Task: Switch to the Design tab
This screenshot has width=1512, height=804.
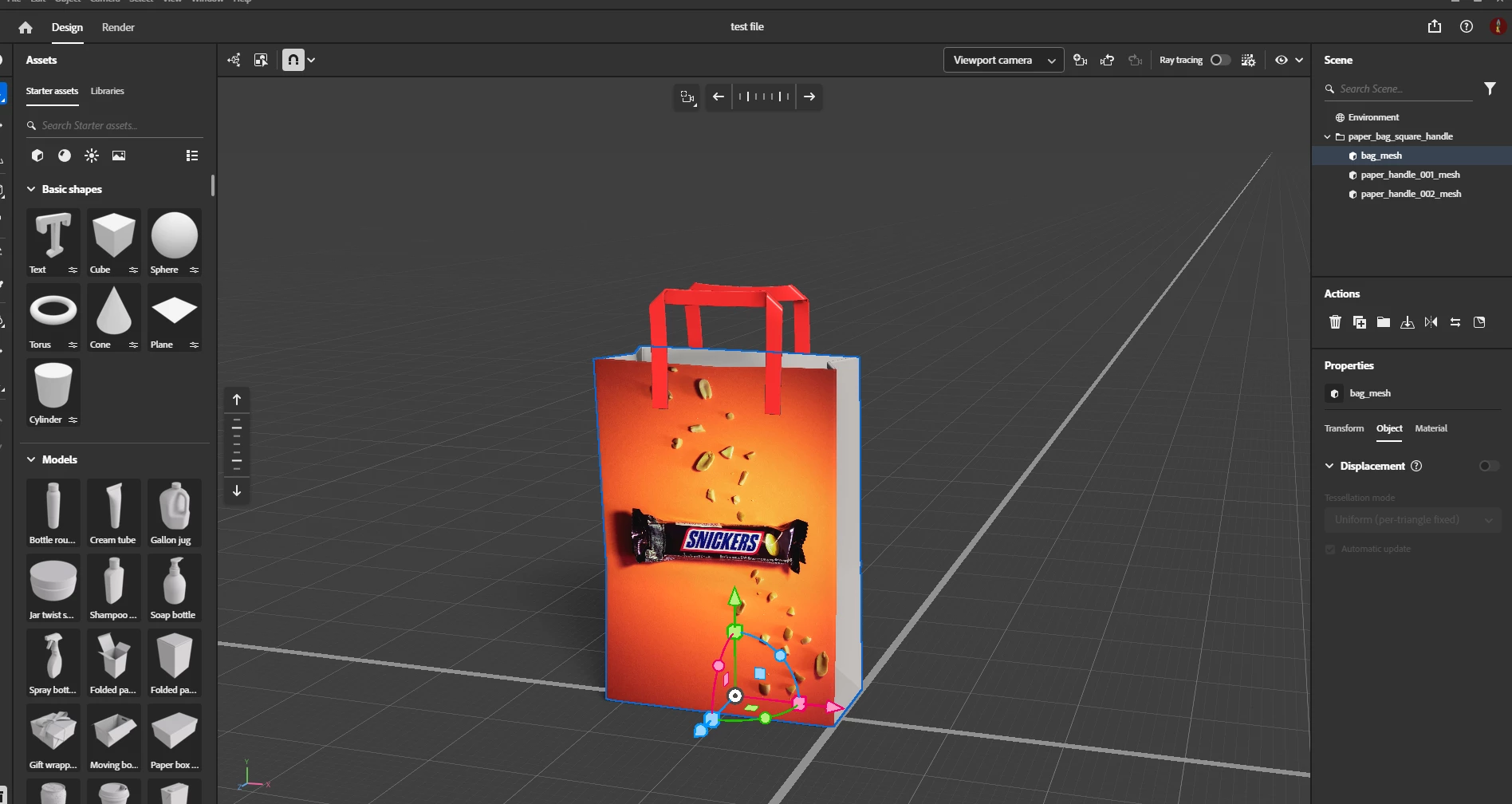Action: 67,27
